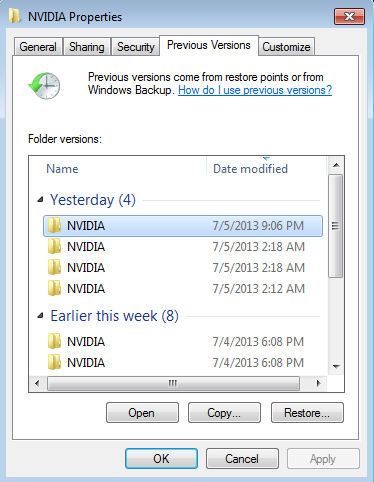Screen dimensions: 374x482
Task: Open 'How do I use previous versions?' link
Action: 255,90
